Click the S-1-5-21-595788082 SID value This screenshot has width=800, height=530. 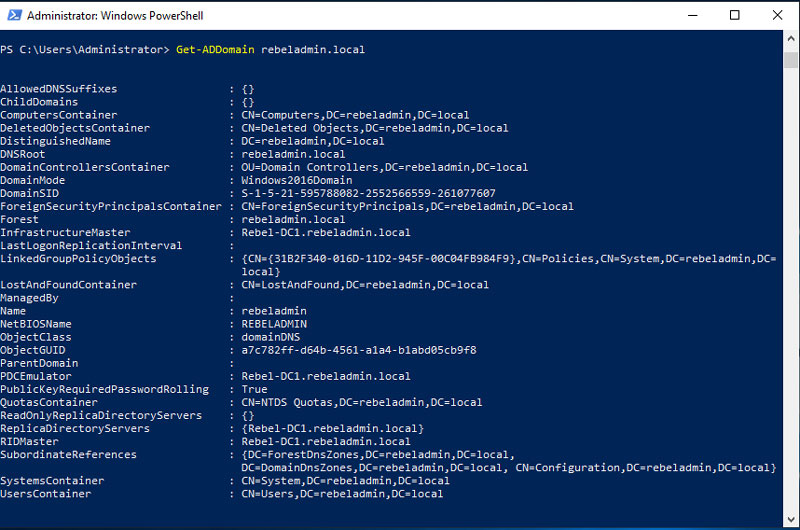(368, 193)
